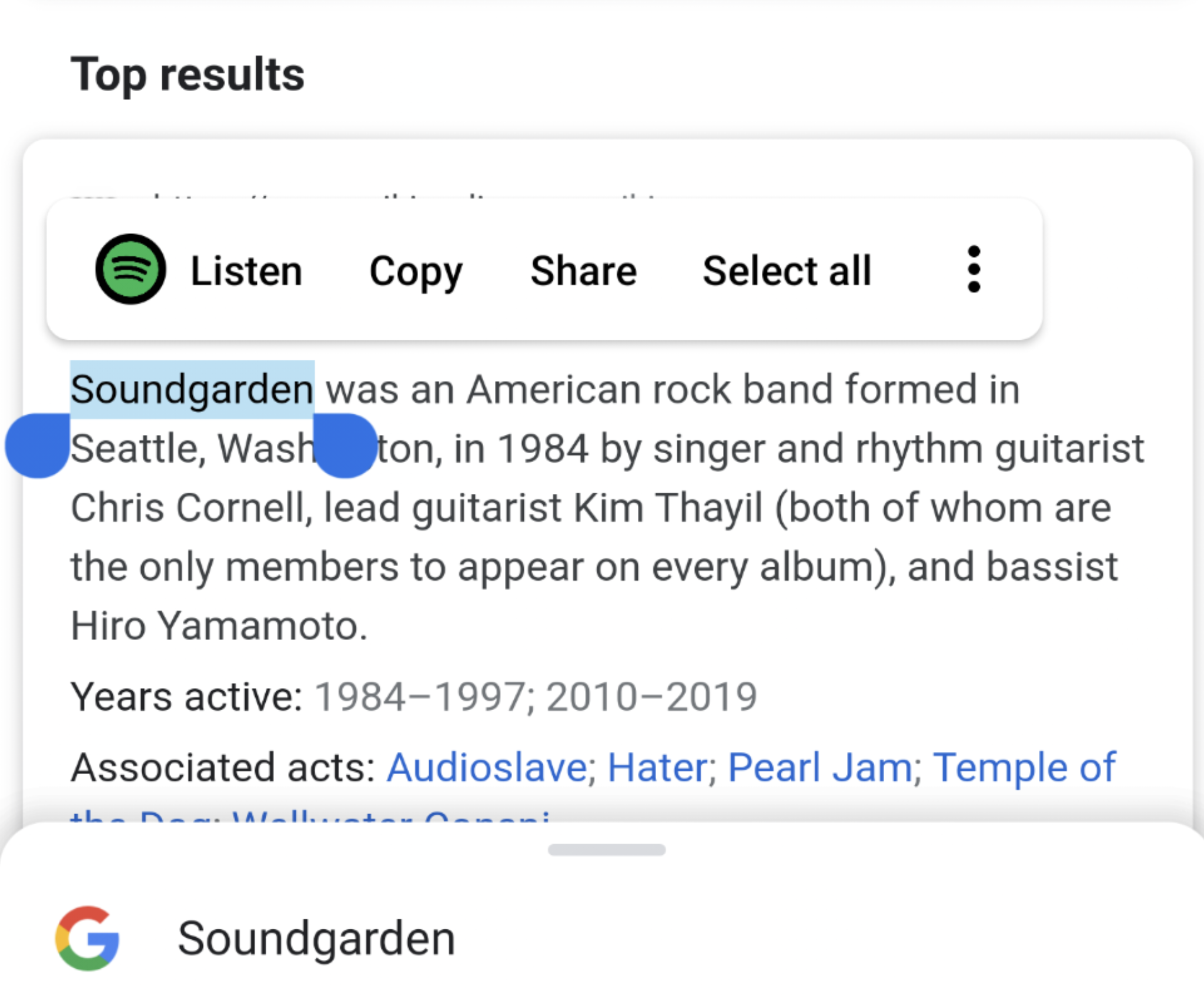Click the highlighted word Soundgarden
Image resolution: width=1204 pixels, height=997 pixels.
(x=192, y=390)
